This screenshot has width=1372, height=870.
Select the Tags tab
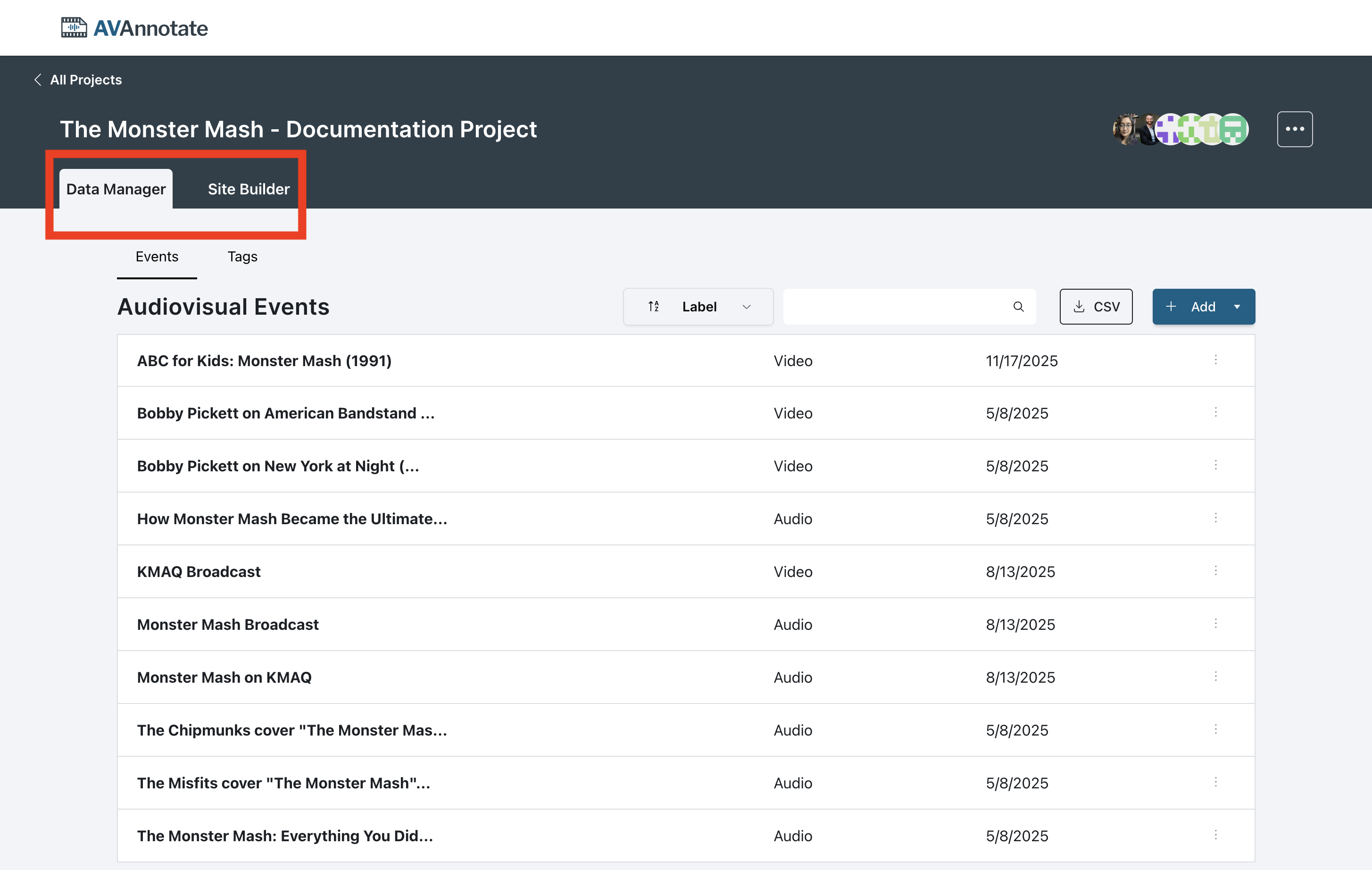point(242,257)
